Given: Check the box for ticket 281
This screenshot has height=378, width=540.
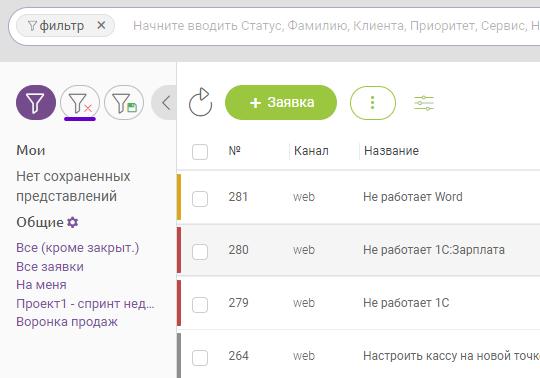Looking at the screenshot, I should point(200,198).
